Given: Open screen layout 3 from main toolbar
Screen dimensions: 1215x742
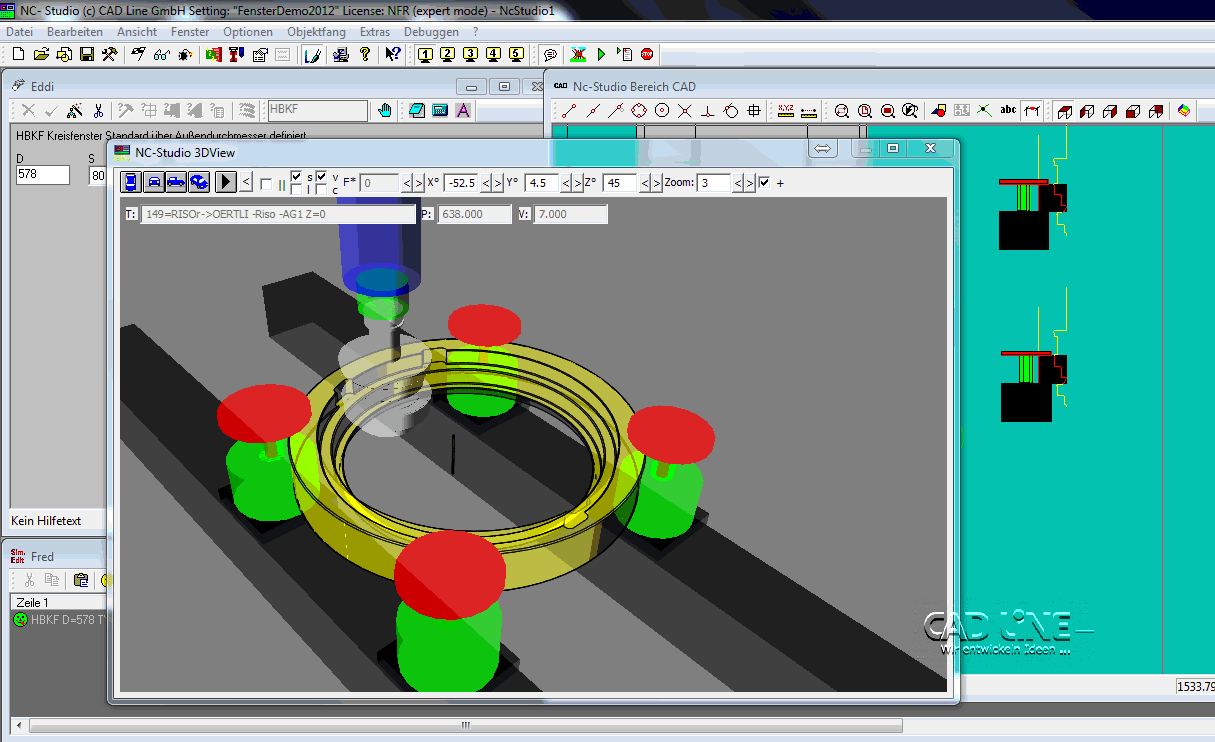Looking at the screenshot, I should pyautogui.click(x=469, y=55).
